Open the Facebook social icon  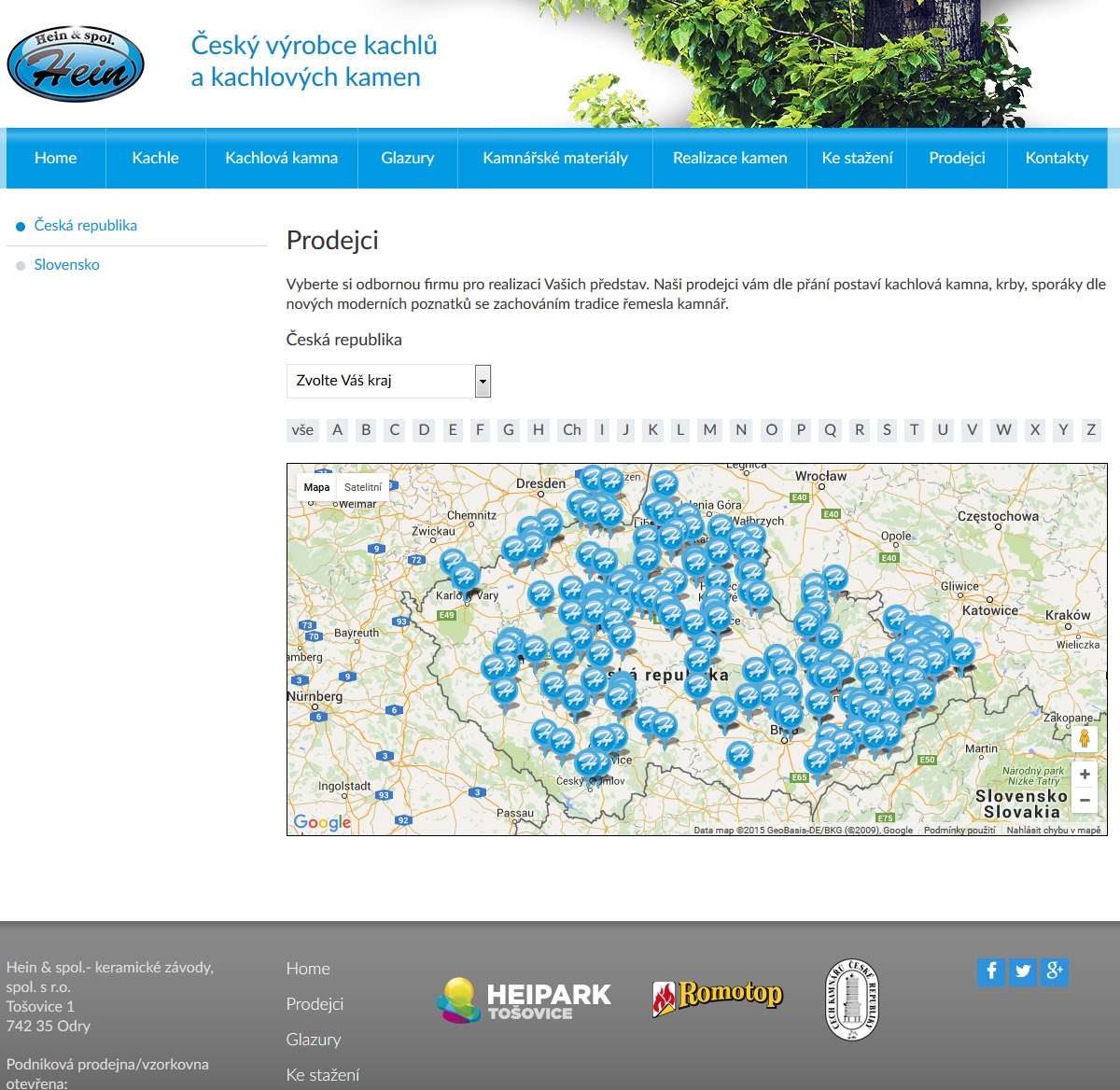point(991,971)
